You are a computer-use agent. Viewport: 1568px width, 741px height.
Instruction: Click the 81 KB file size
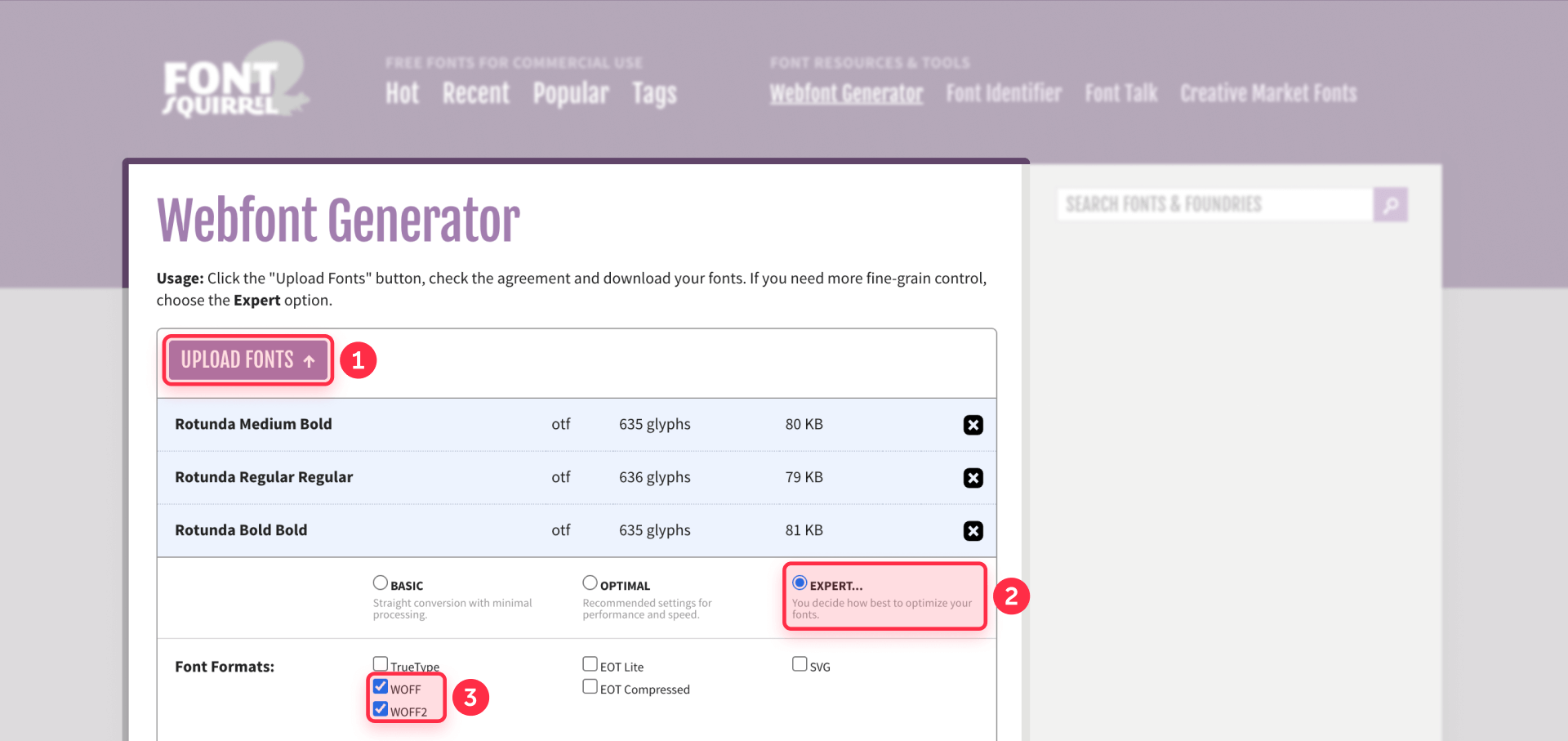pyautogui.click(x=804, y=530)
